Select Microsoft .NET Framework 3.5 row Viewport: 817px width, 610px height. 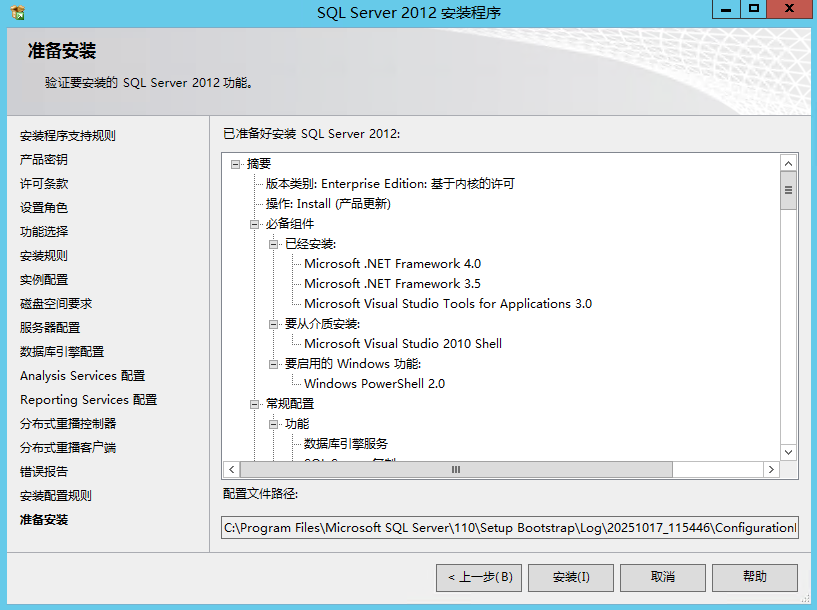(x=392, y=284)
